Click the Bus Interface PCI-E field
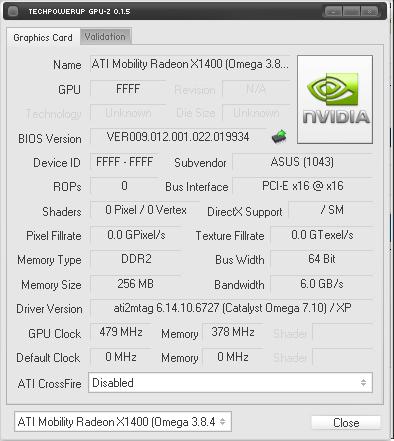Viewport: 394px width, 441px height. point(302,186)
